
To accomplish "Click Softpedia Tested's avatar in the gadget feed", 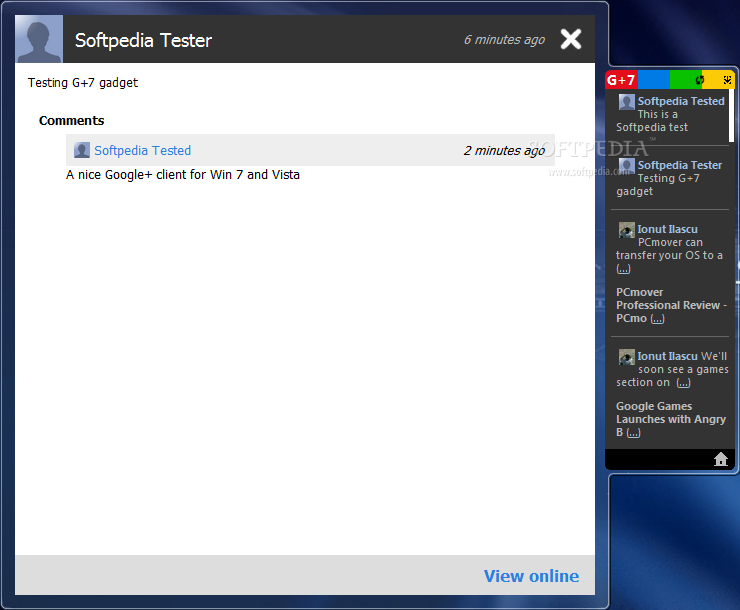I will point(627,102).
